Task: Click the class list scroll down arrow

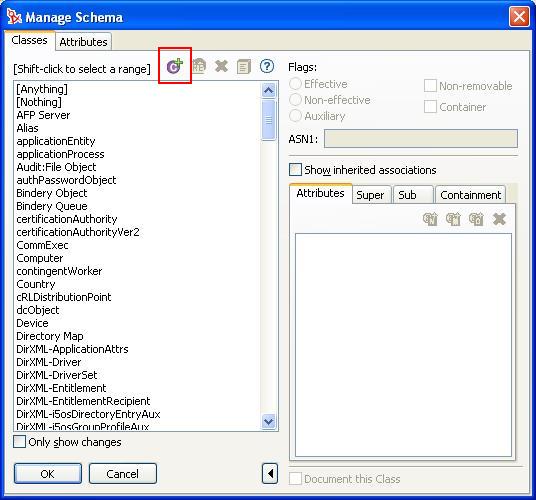Action: click(x=269, y=422)
